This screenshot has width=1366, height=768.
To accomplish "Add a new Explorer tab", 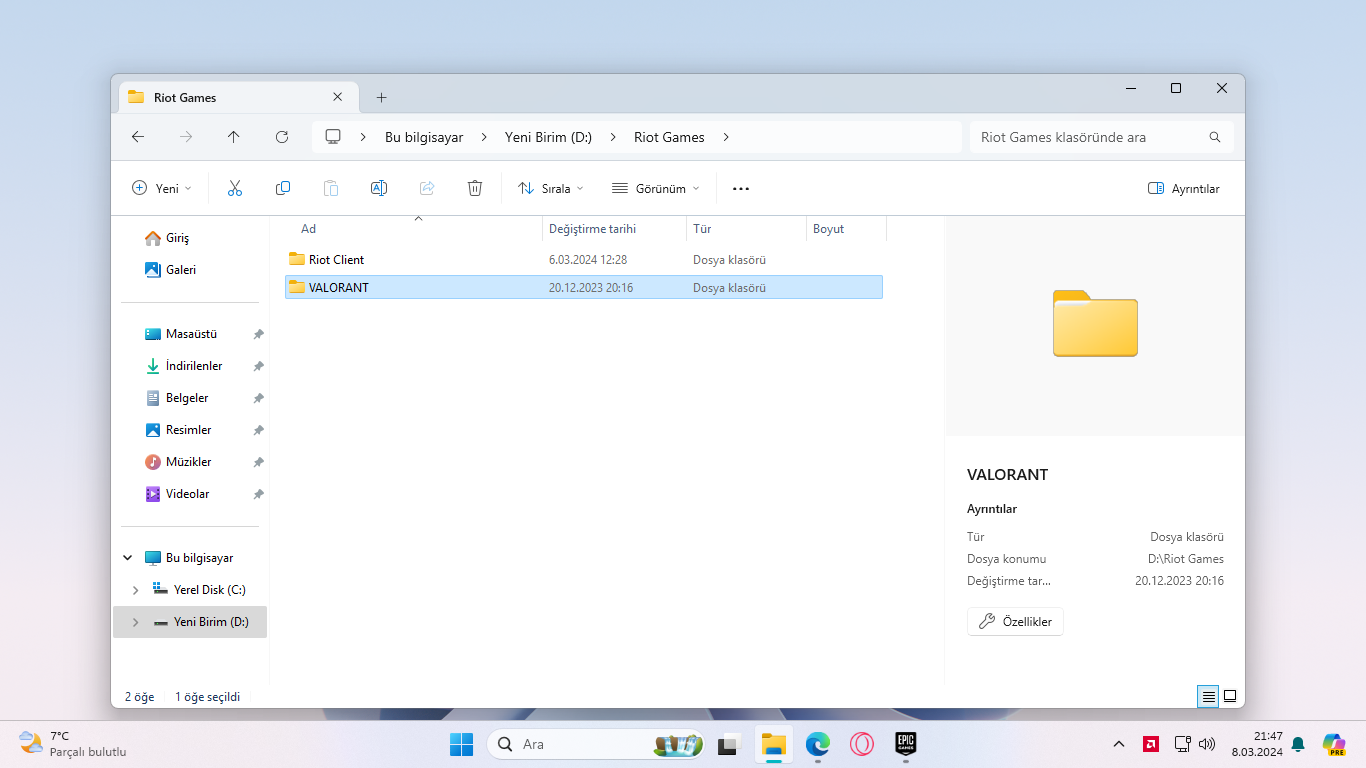I will pyautogui.click(x=381, y=97).
